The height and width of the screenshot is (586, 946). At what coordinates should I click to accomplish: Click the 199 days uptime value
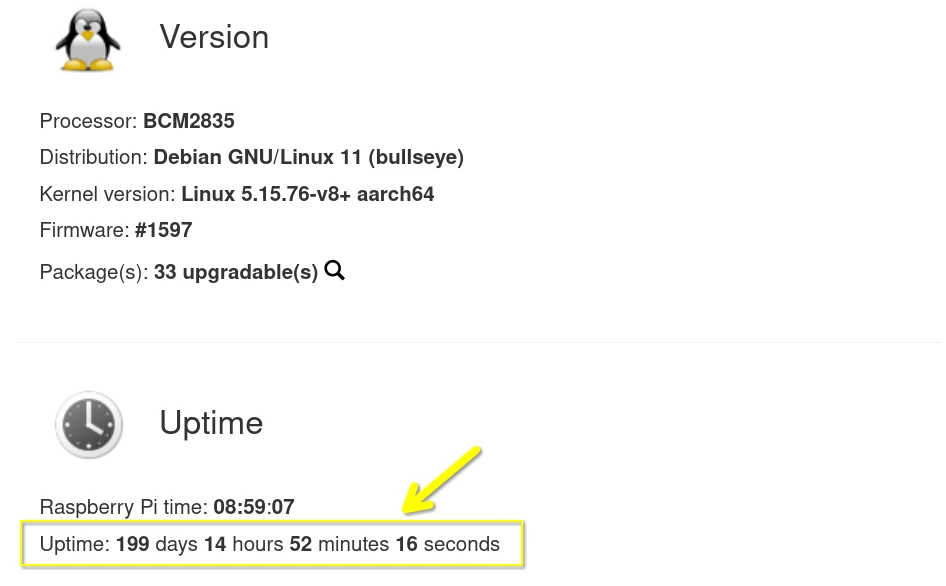(x=157, y=544)
